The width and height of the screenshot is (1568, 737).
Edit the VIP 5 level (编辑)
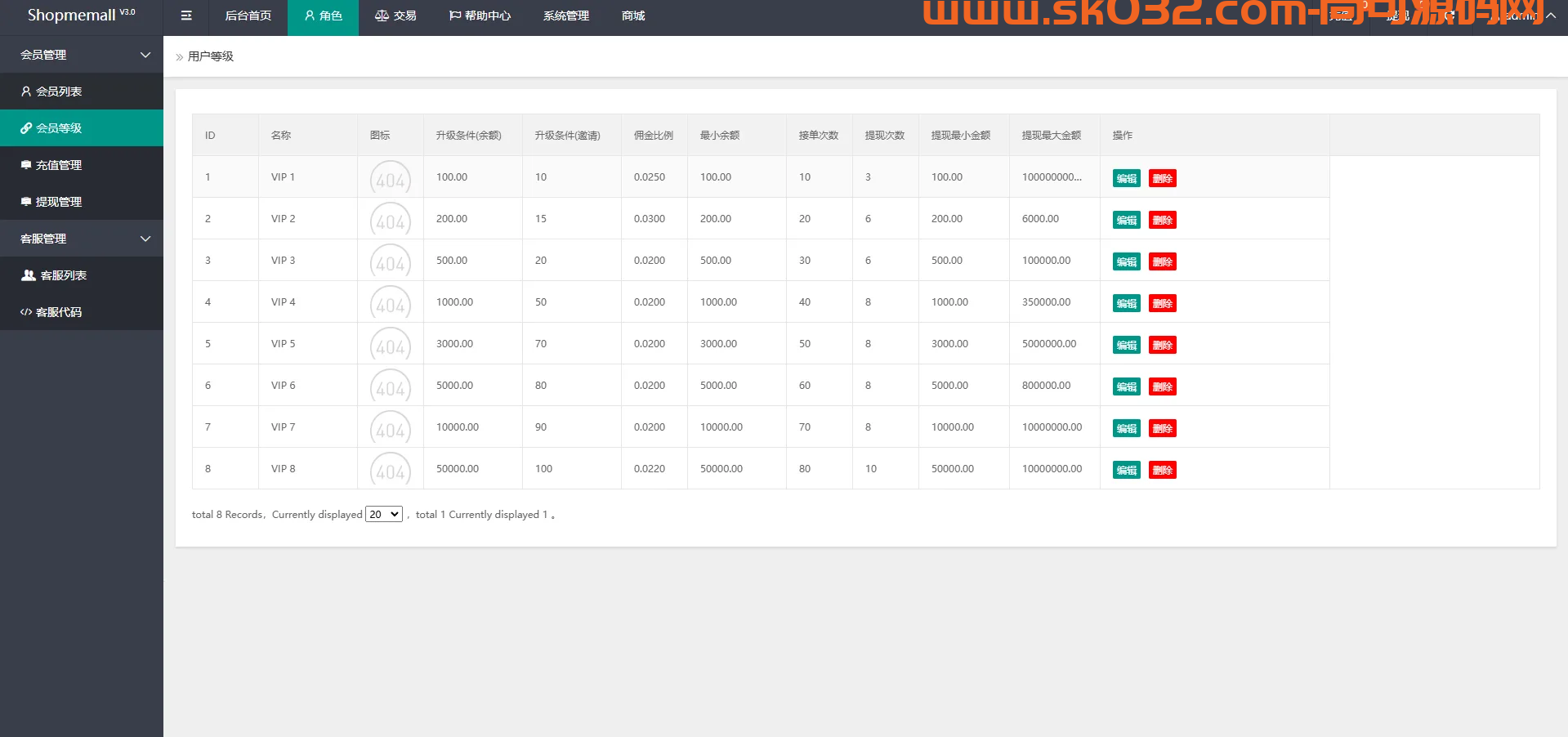click(x=1127, y=345)
